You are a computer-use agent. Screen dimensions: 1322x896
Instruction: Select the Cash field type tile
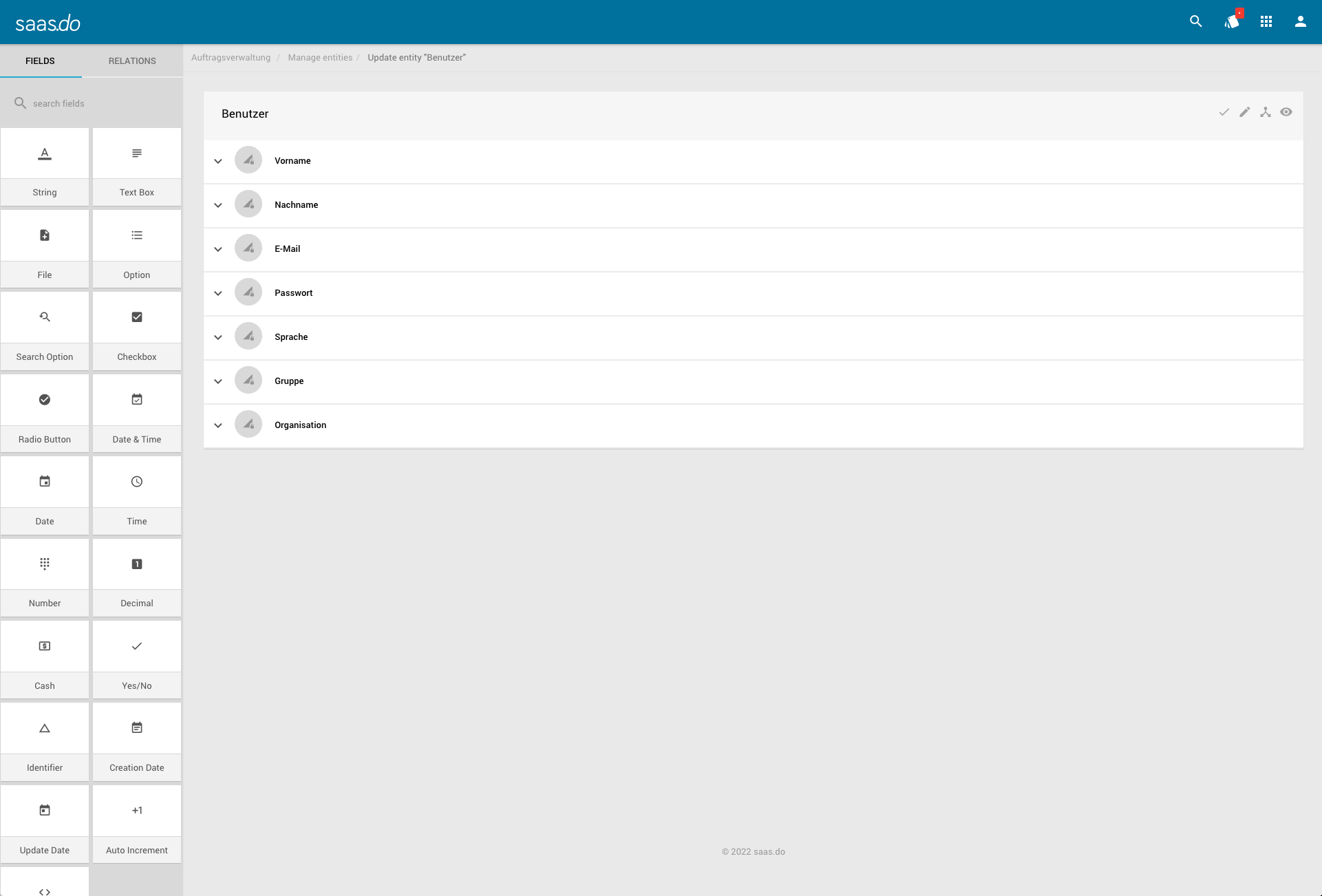pos(45,659)
